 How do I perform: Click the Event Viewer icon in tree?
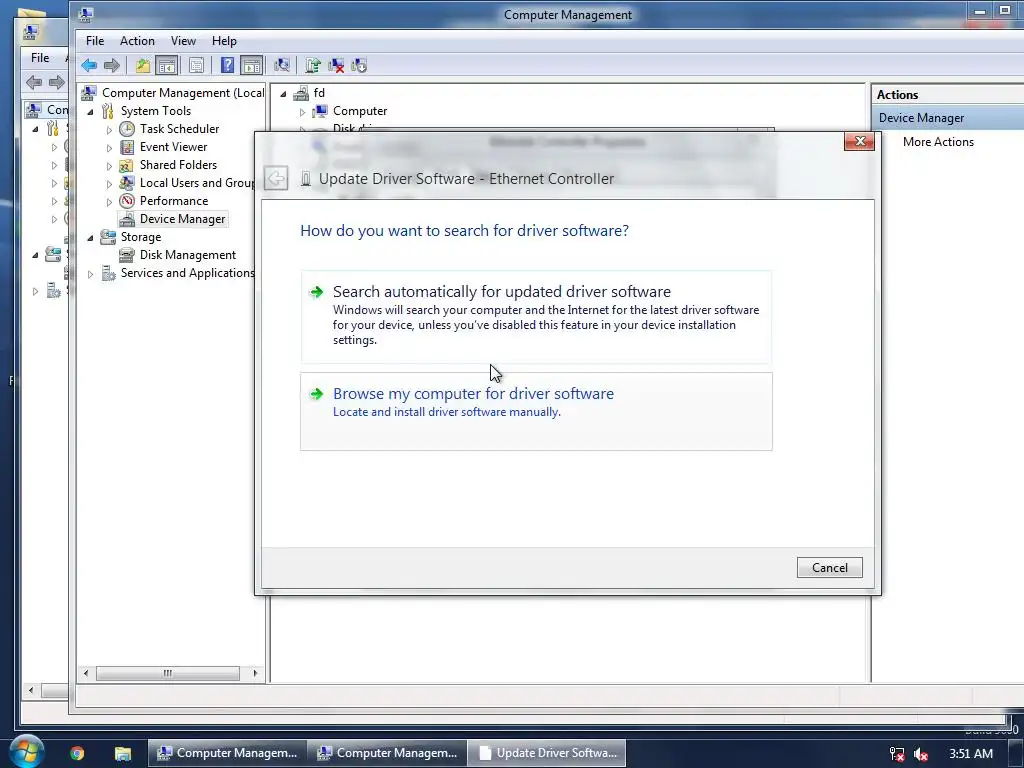click(127, 147)
